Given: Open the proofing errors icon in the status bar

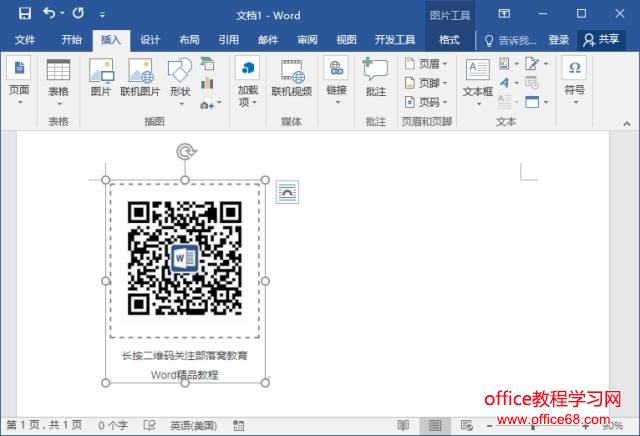Looking at the screenshot, I should (x=149, y=425).
